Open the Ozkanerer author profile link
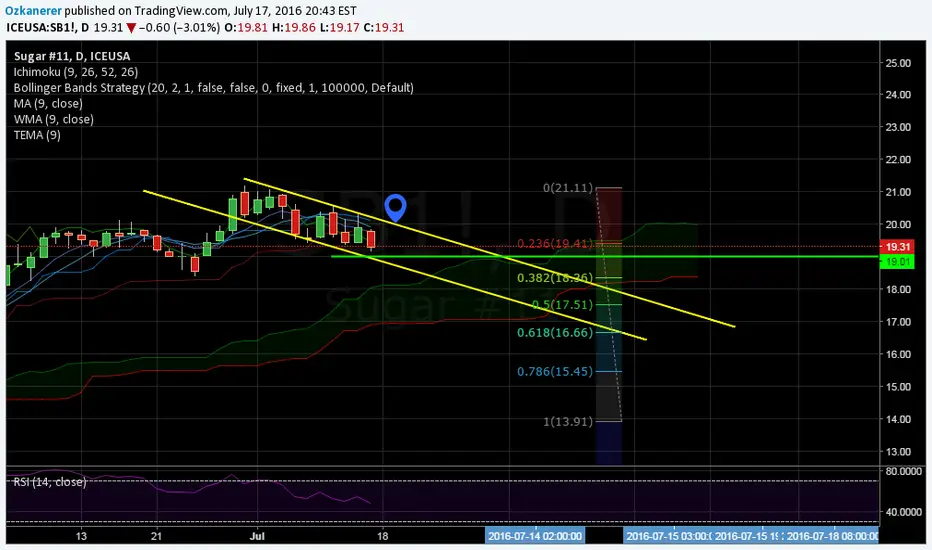This screenshot has width=932, height=550. [33, 11]
